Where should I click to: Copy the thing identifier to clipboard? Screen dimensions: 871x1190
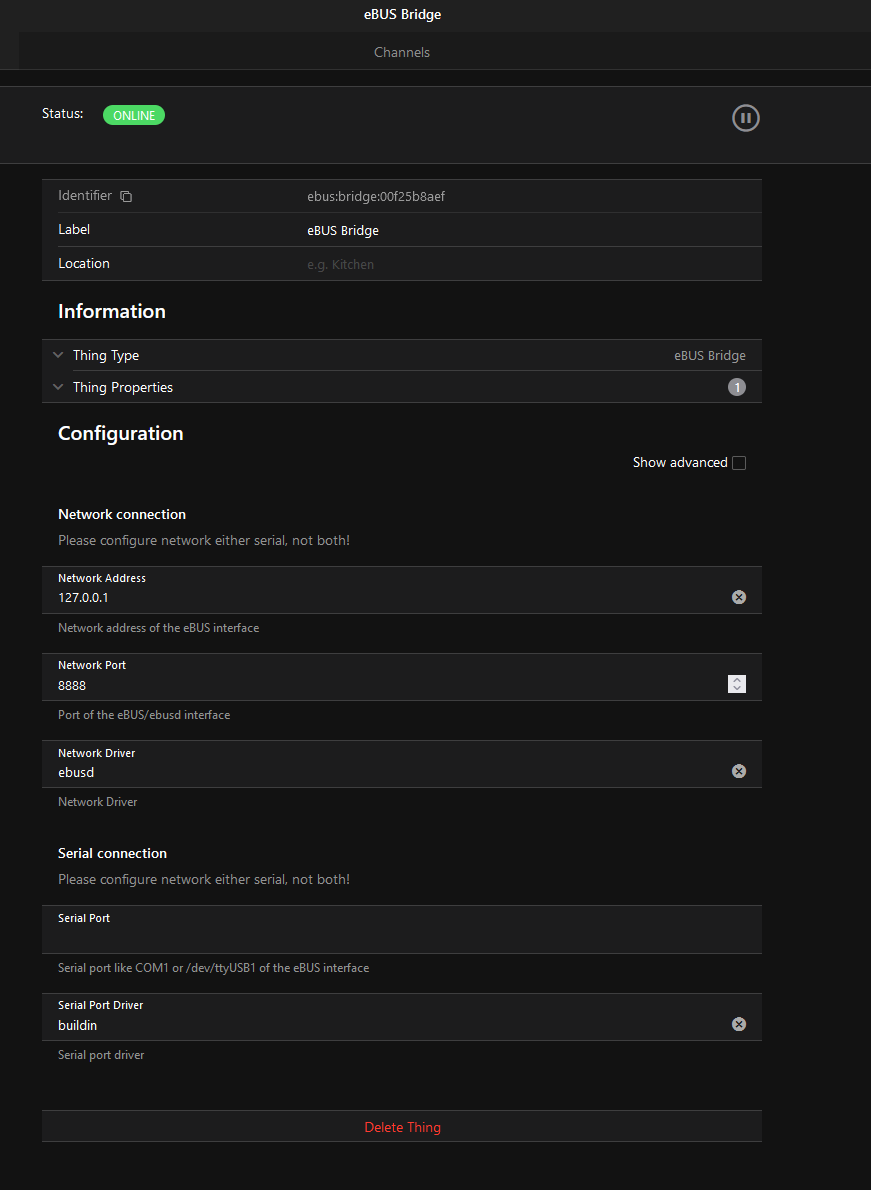pyautogui.click(x=126, y=197)
